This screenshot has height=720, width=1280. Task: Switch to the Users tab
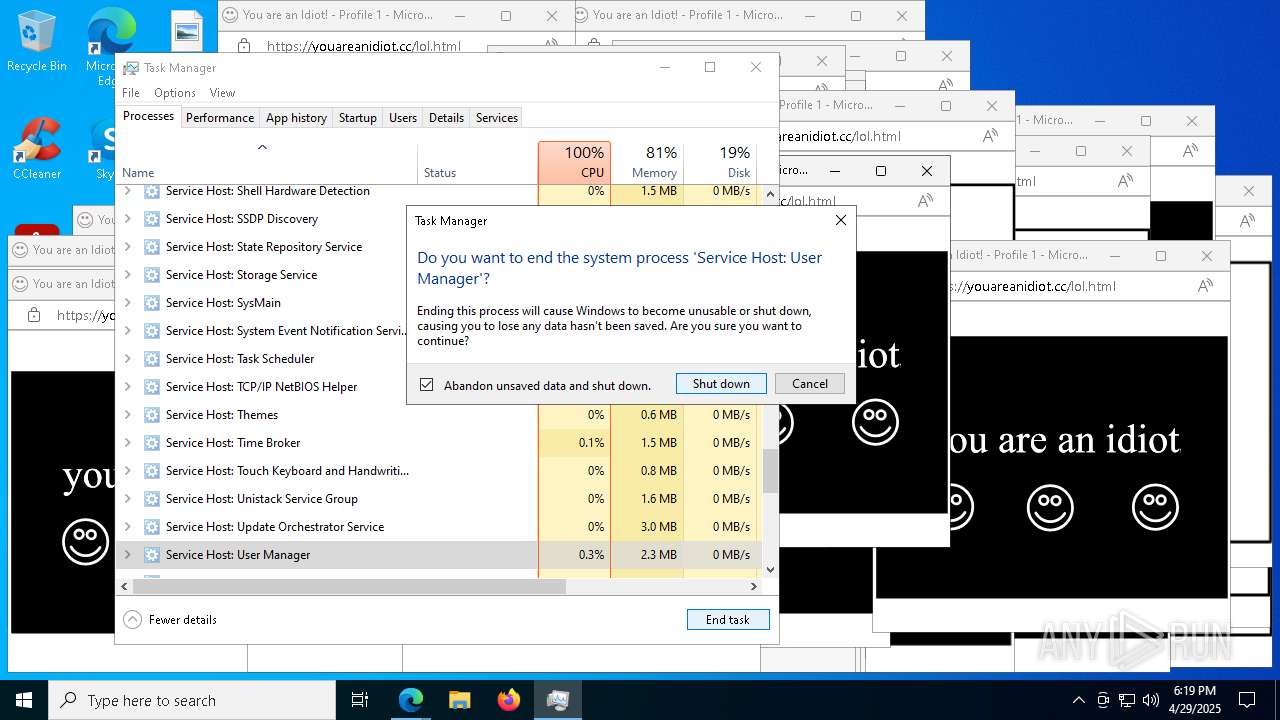(x=403, y=118)
